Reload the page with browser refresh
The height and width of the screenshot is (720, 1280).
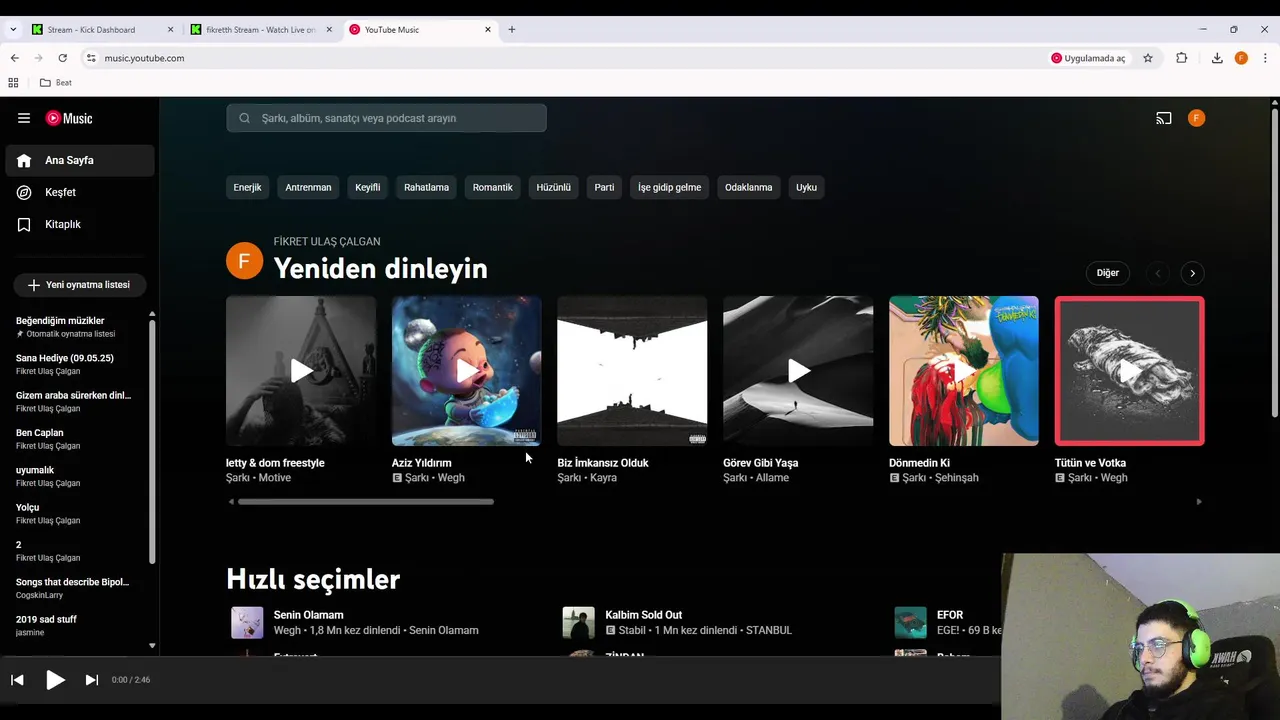(x=62, y=58)
